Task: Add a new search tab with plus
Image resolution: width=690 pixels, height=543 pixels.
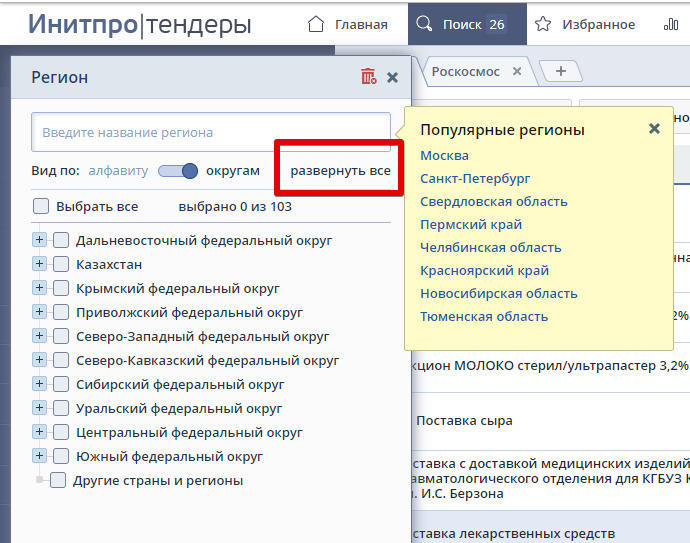Action: tap(560, 71)
